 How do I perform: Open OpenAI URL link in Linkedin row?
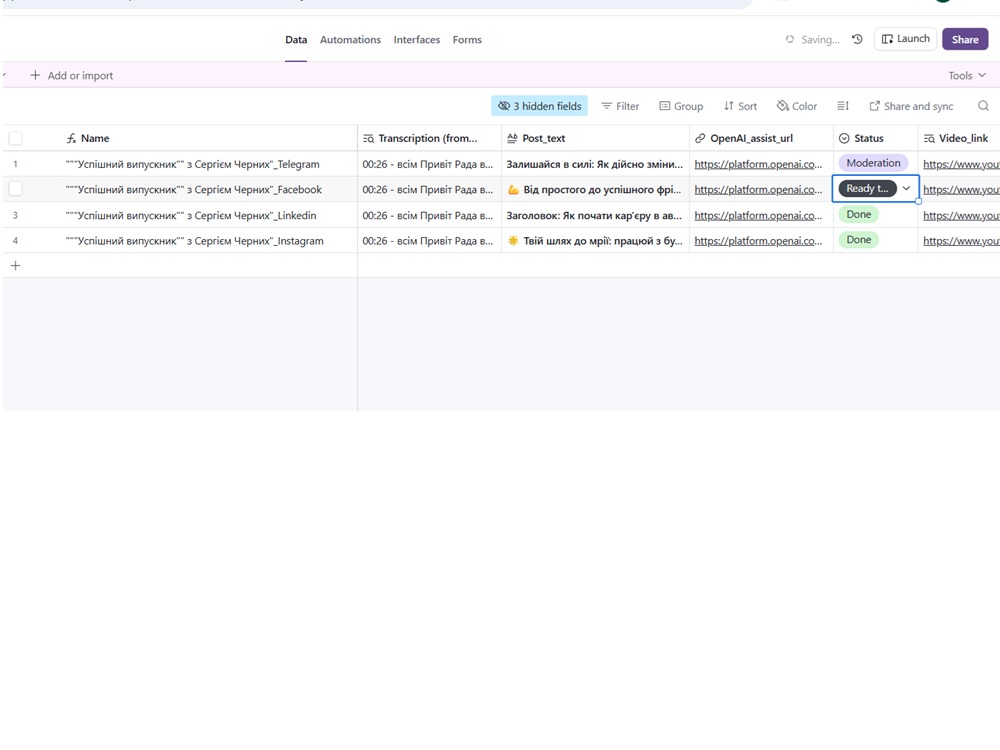click(758, 216)
